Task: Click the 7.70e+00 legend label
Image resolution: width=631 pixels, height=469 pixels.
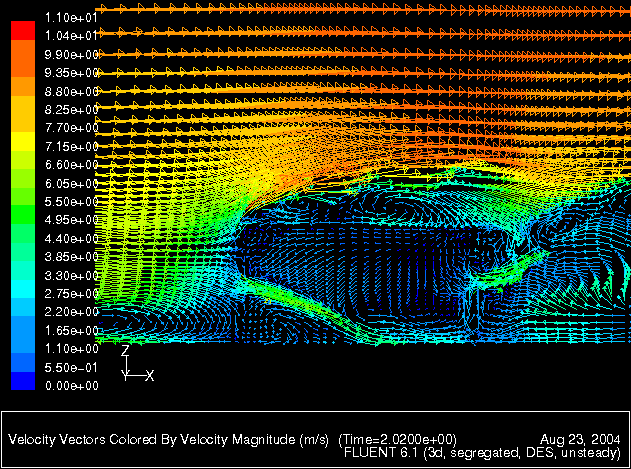Action: tap(72, 128)
